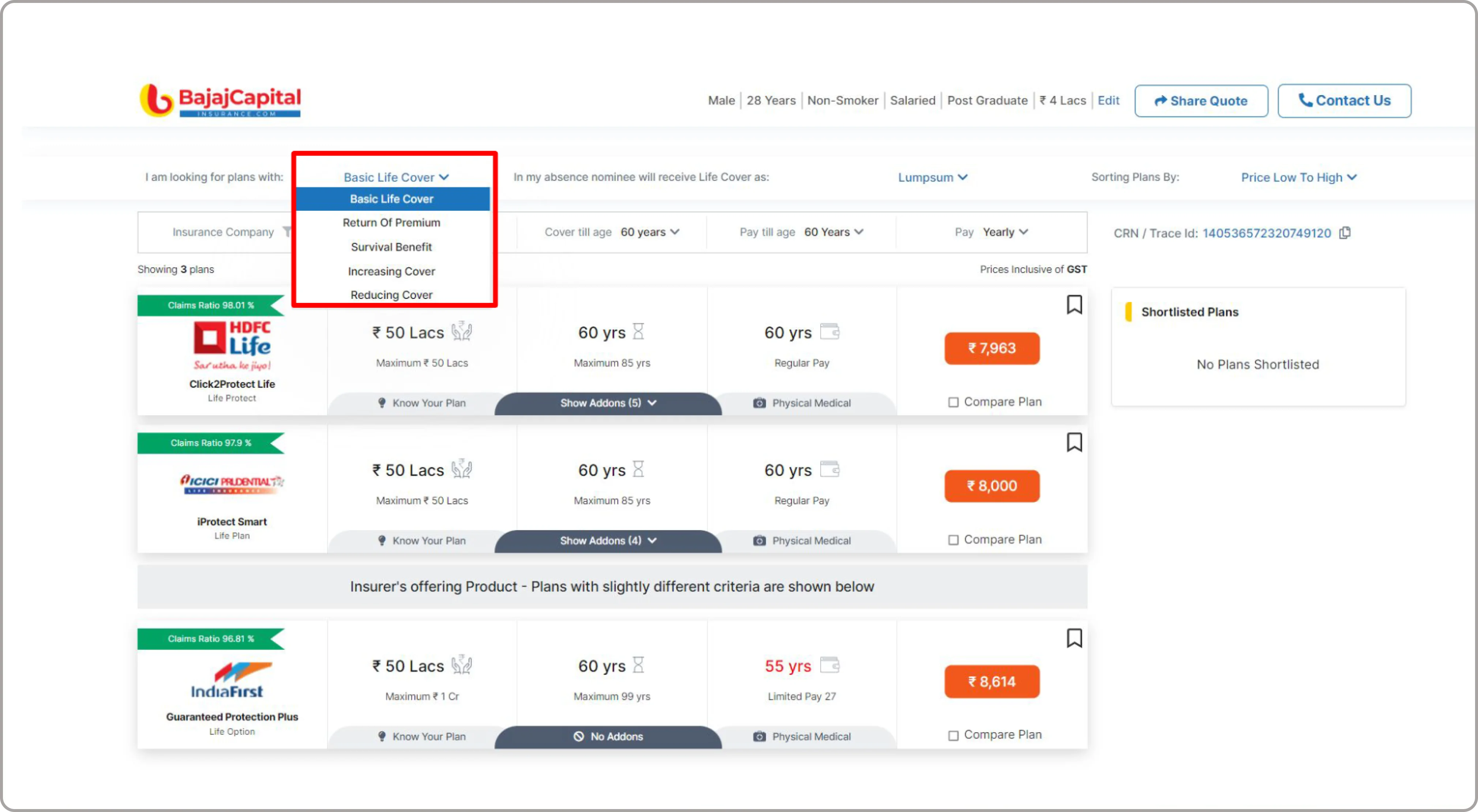Click the hourglass icon in ICICI row
Image resolution: width=1478 pixels, height=812 pixels.
click(638, 469)
